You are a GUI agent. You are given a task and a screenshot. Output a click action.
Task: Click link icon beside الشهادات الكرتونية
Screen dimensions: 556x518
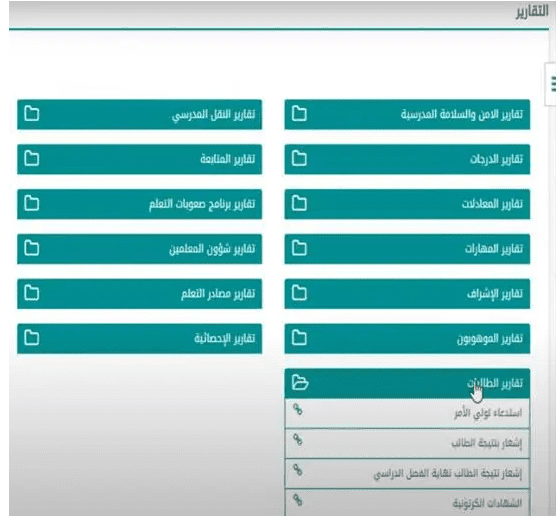pyautogui.click(x=298, y=500)
